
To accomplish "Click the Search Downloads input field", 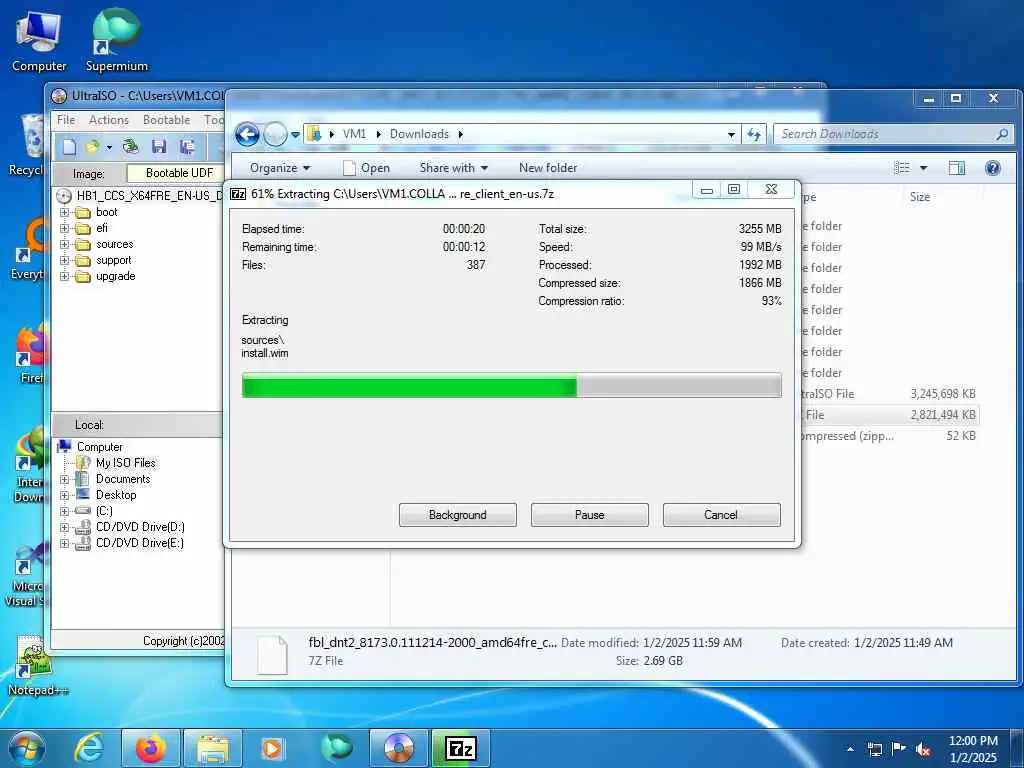I will [x=893, y=134].
